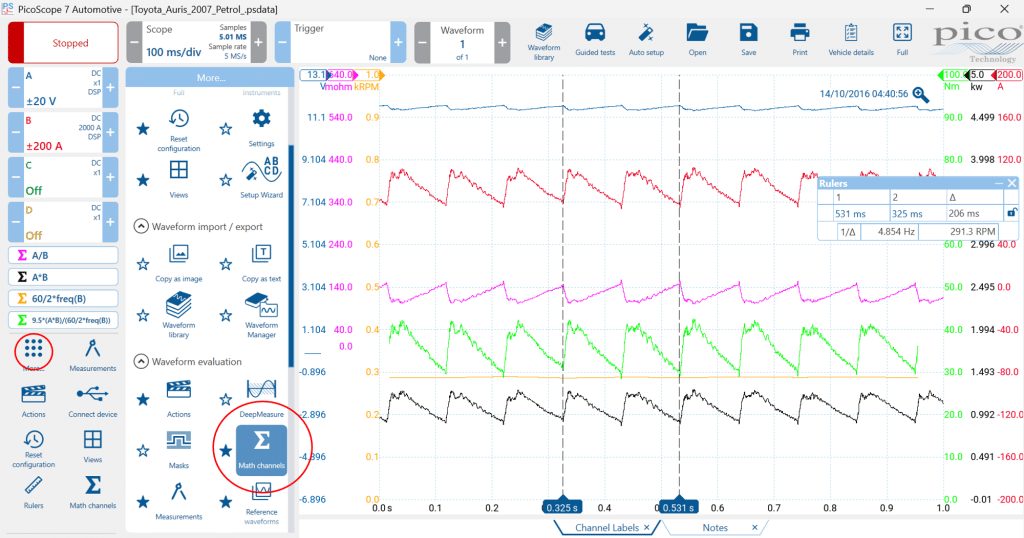Image resolution: width=1024 pixels, height=538 pixels.
Task: Select the Rulers tool
Action: point(33,492)
